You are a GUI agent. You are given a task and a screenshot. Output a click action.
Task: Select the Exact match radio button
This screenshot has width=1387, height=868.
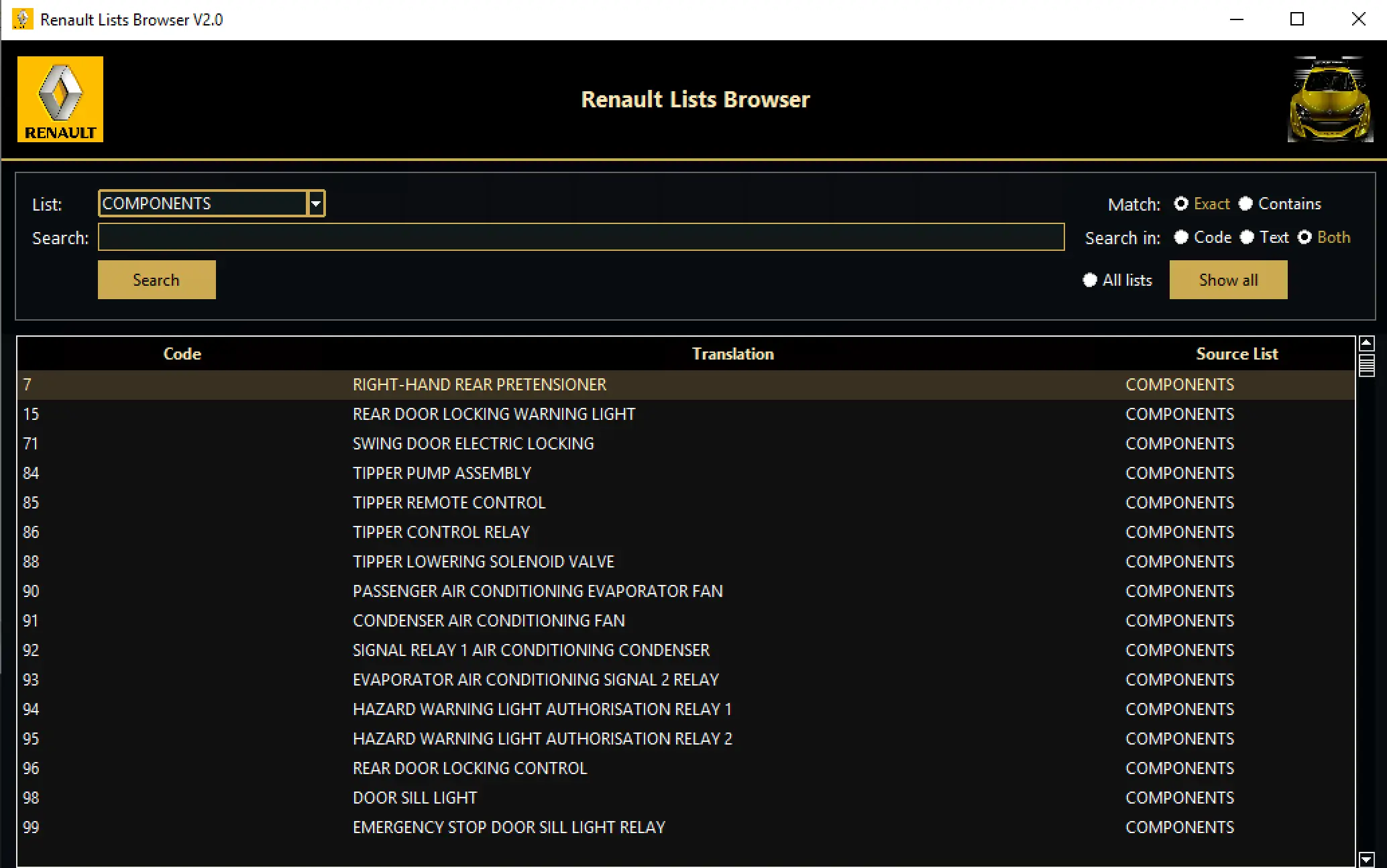pyautogui.click(x=1181, y=204)
